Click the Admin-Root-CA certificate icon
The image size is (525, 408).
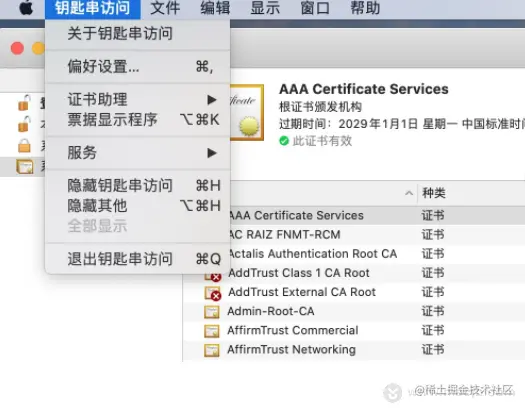pos(212,312)
